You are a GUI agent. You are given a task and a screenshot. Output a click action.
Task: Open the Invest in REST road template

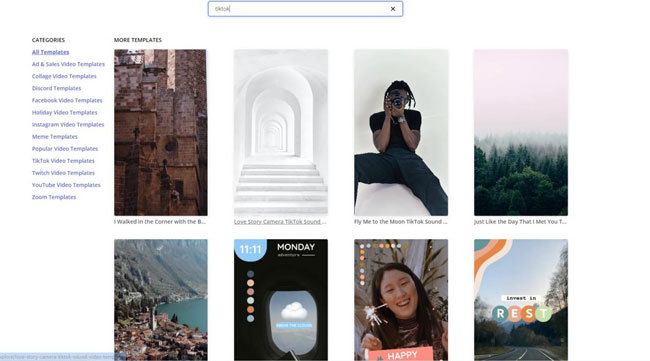click(x=521, y=300)
